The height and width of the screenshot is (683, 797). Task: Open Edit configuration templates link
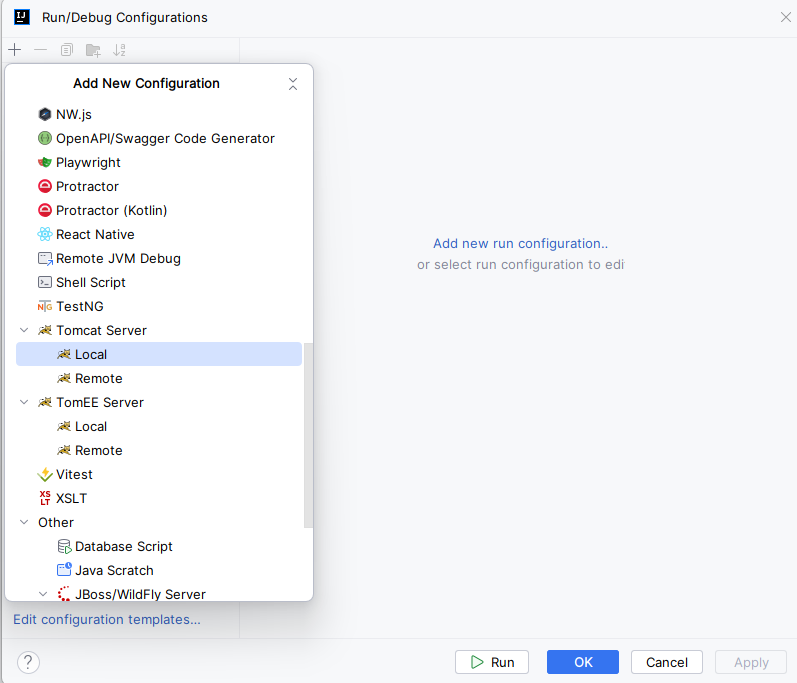[x=107, y=619]
